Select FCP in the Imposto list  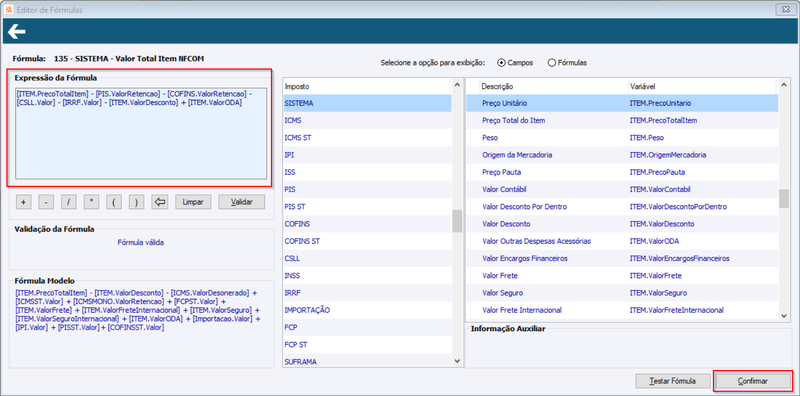pyautogui.click(x=367, y=327)
